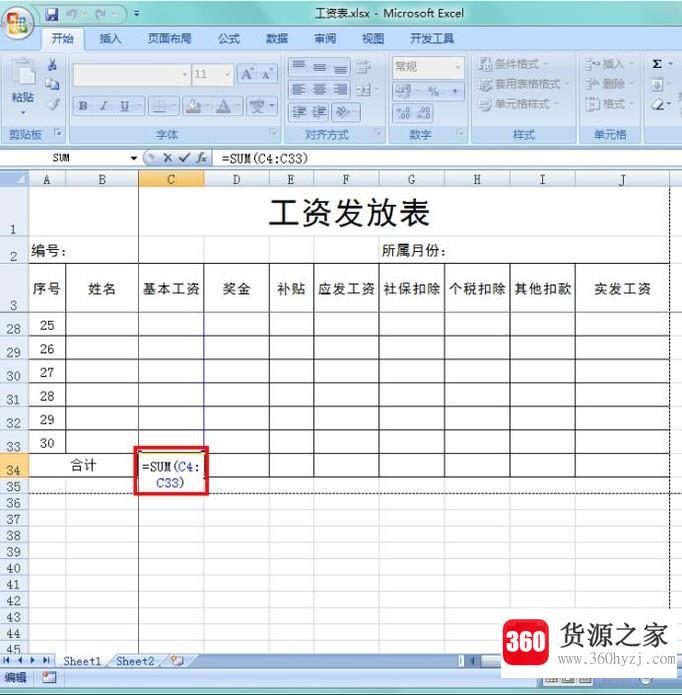Toggle Center alignment
The height and width of the screenshot is (695, 682).
[x=320, y=90]
